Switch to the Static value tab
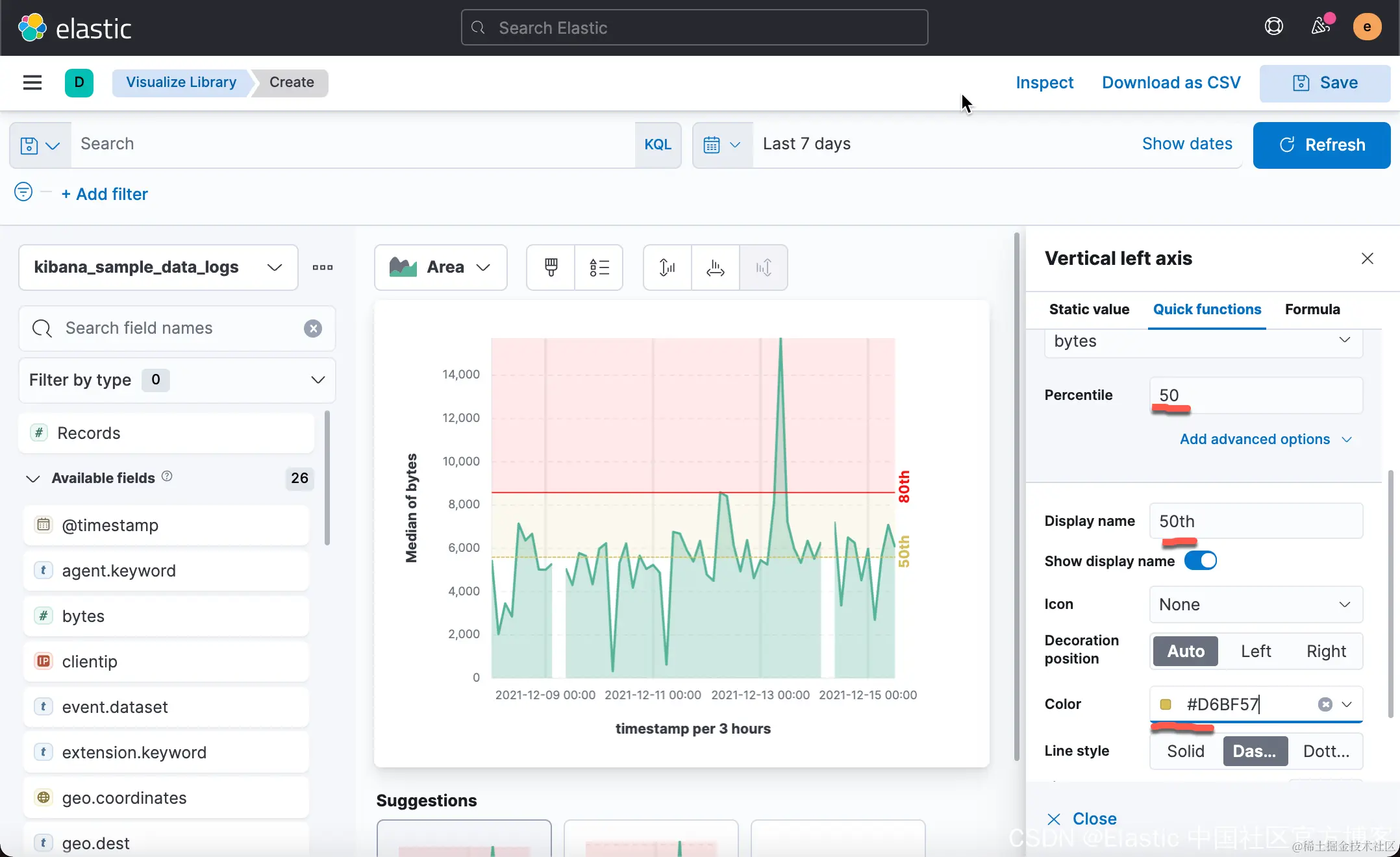 pos(1089,309)
